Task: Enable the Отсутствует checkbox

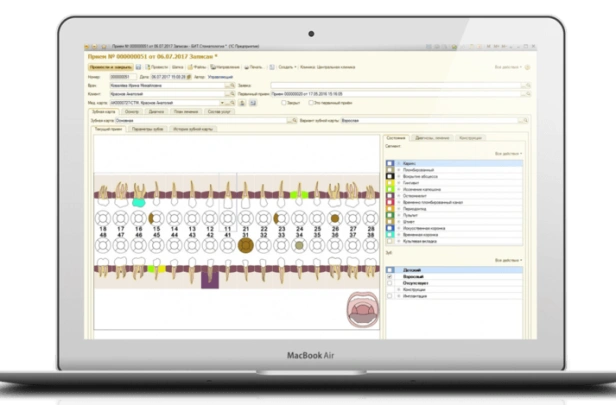Action: [390, 283]
